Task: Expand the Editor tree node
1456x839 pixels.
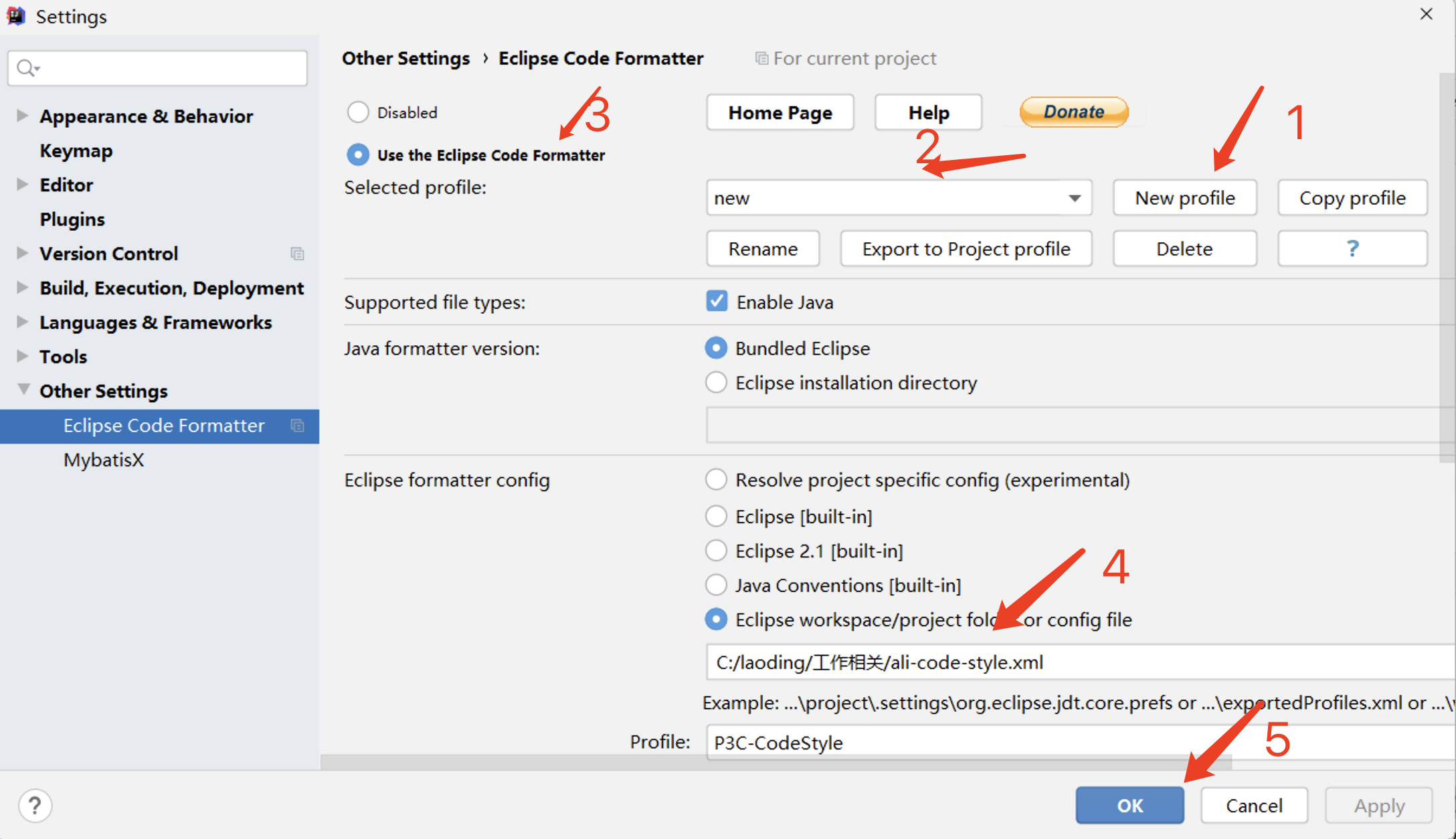Action: pos(22,185)
